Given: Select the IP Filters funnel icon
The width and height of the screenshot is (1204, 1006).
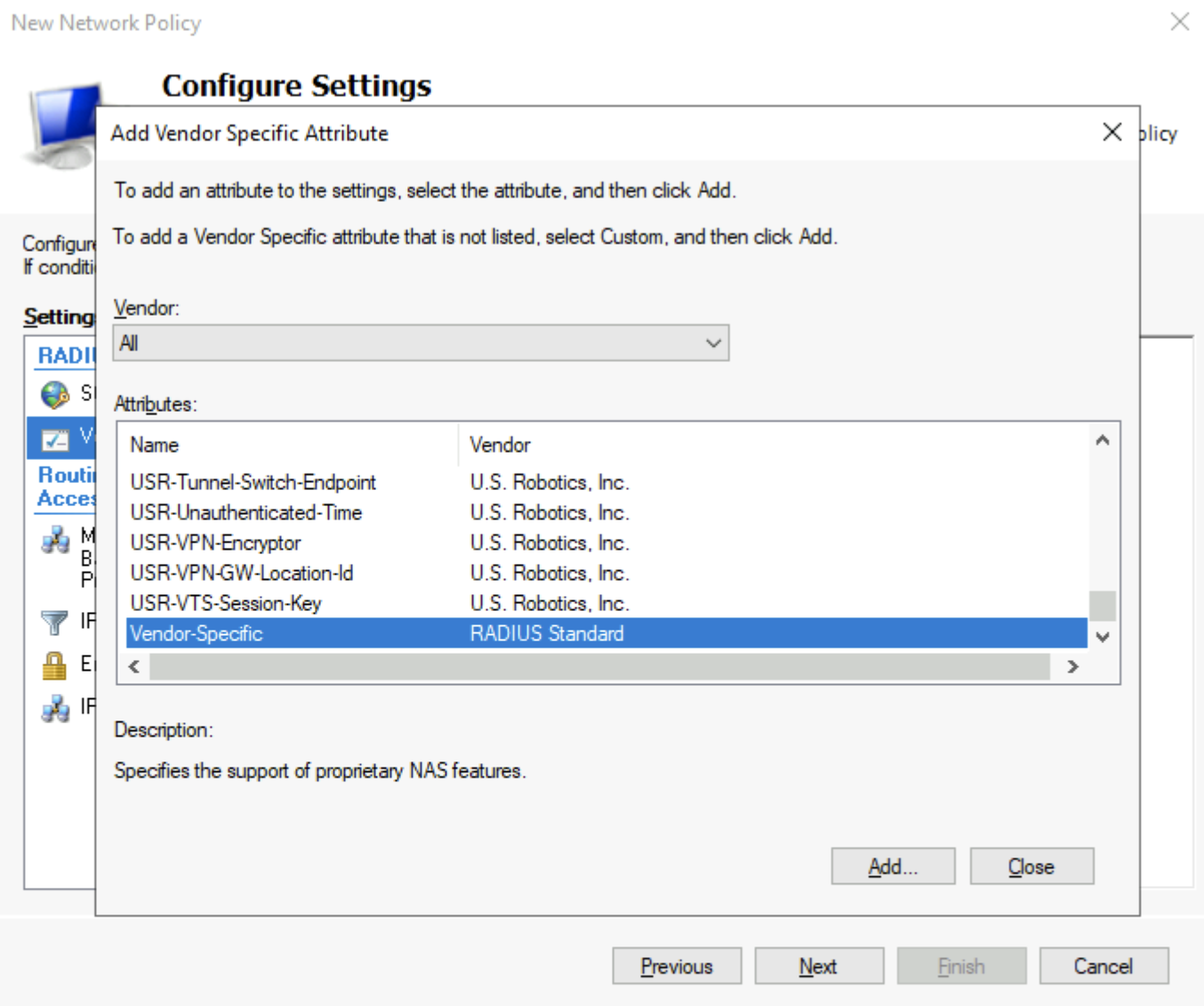Looking at the screenshot, I should (55, 622).
